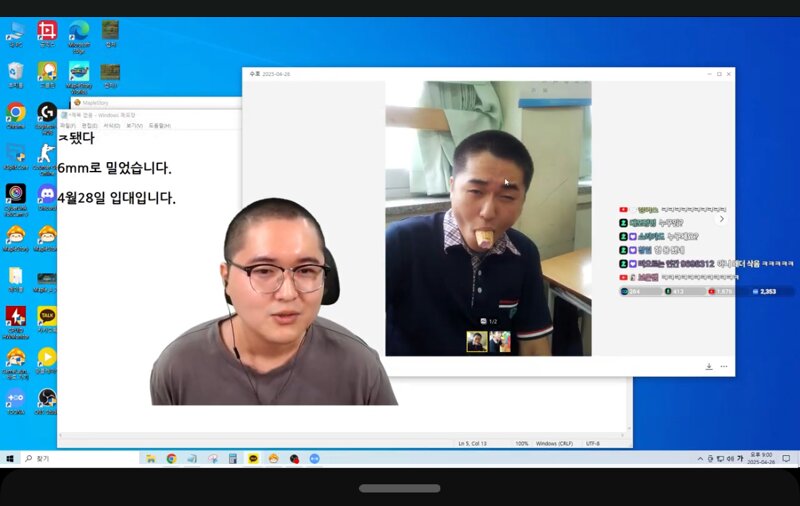Click the volume icon in the system tray
Screen dimensions: 800x506
pos(730,459)
